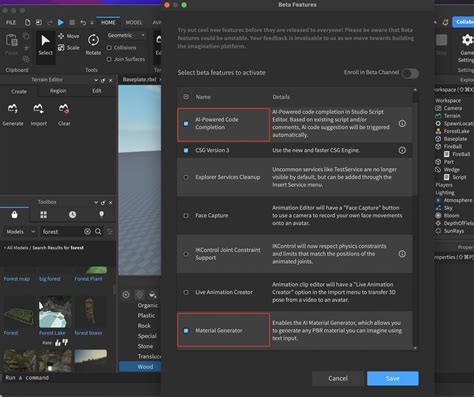Click the Collaborate button
This screenshot has width=474, height=397.
463,22
